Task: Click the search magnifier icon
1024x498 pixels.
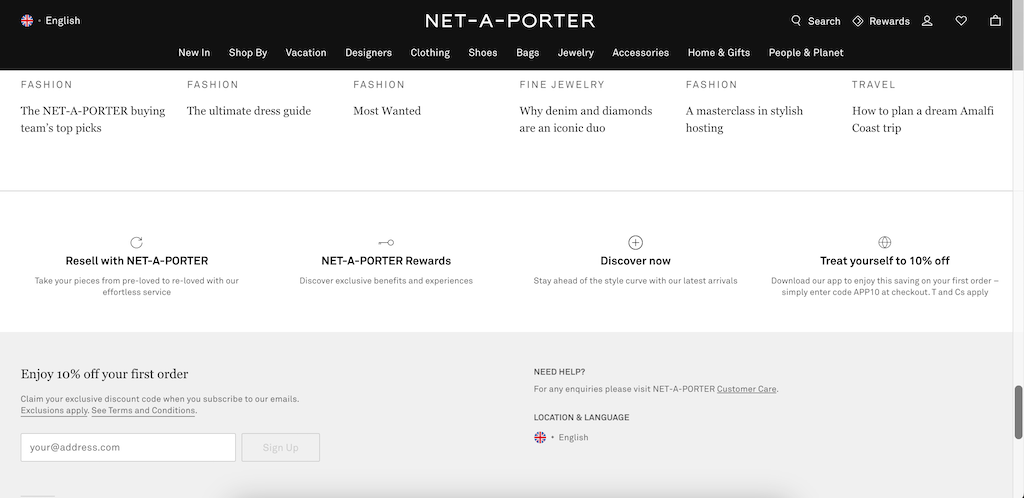Action: (x=795, y=20)
